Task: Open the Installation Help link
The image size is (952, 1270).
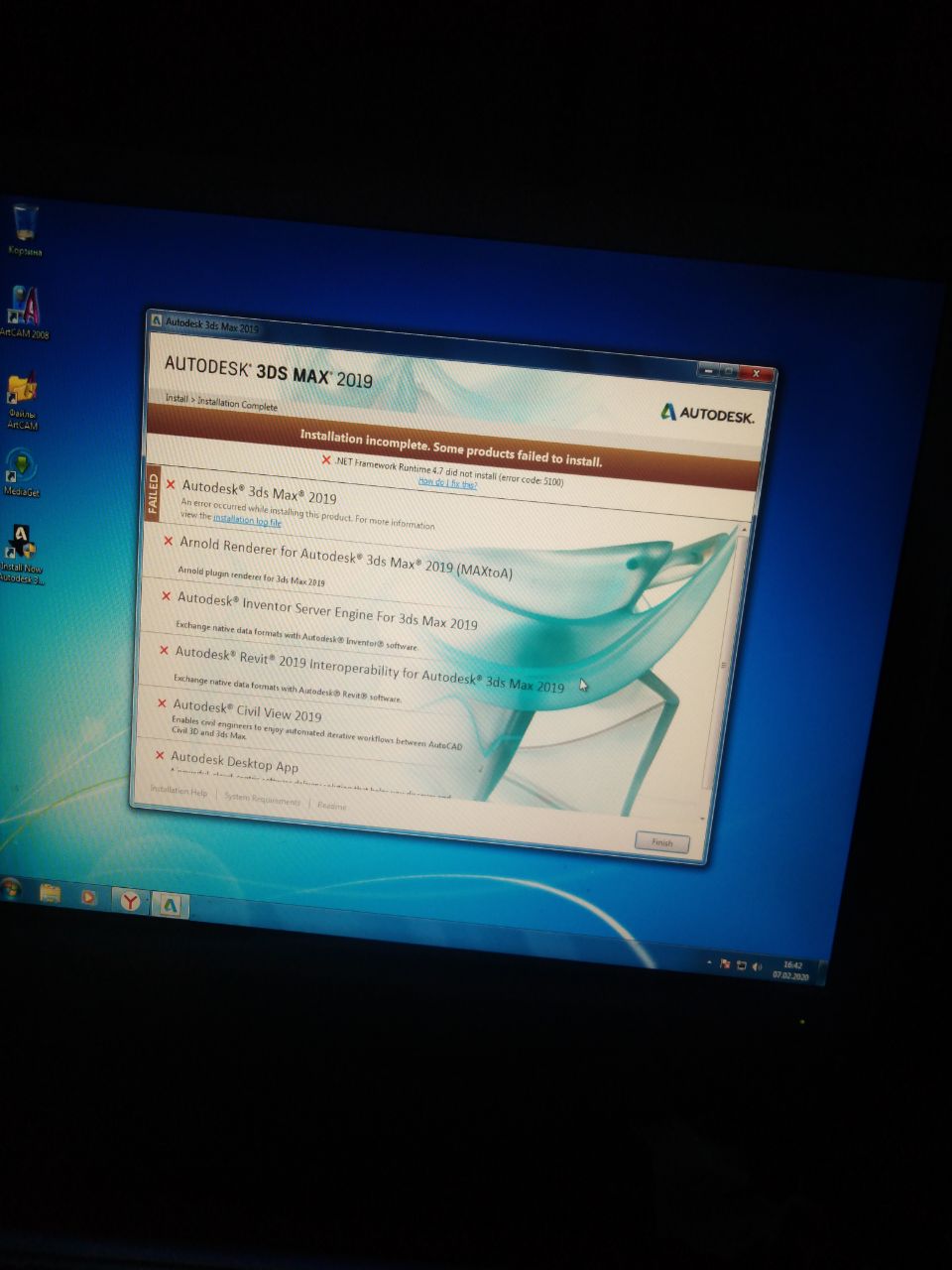Action: coord(178,791)
